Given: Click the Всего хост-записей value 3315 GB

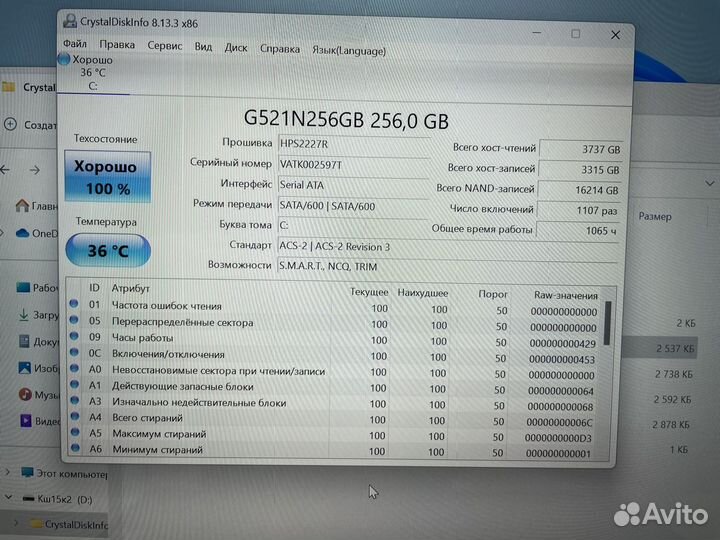Looking at the screenshot, I should click(580, 169).
